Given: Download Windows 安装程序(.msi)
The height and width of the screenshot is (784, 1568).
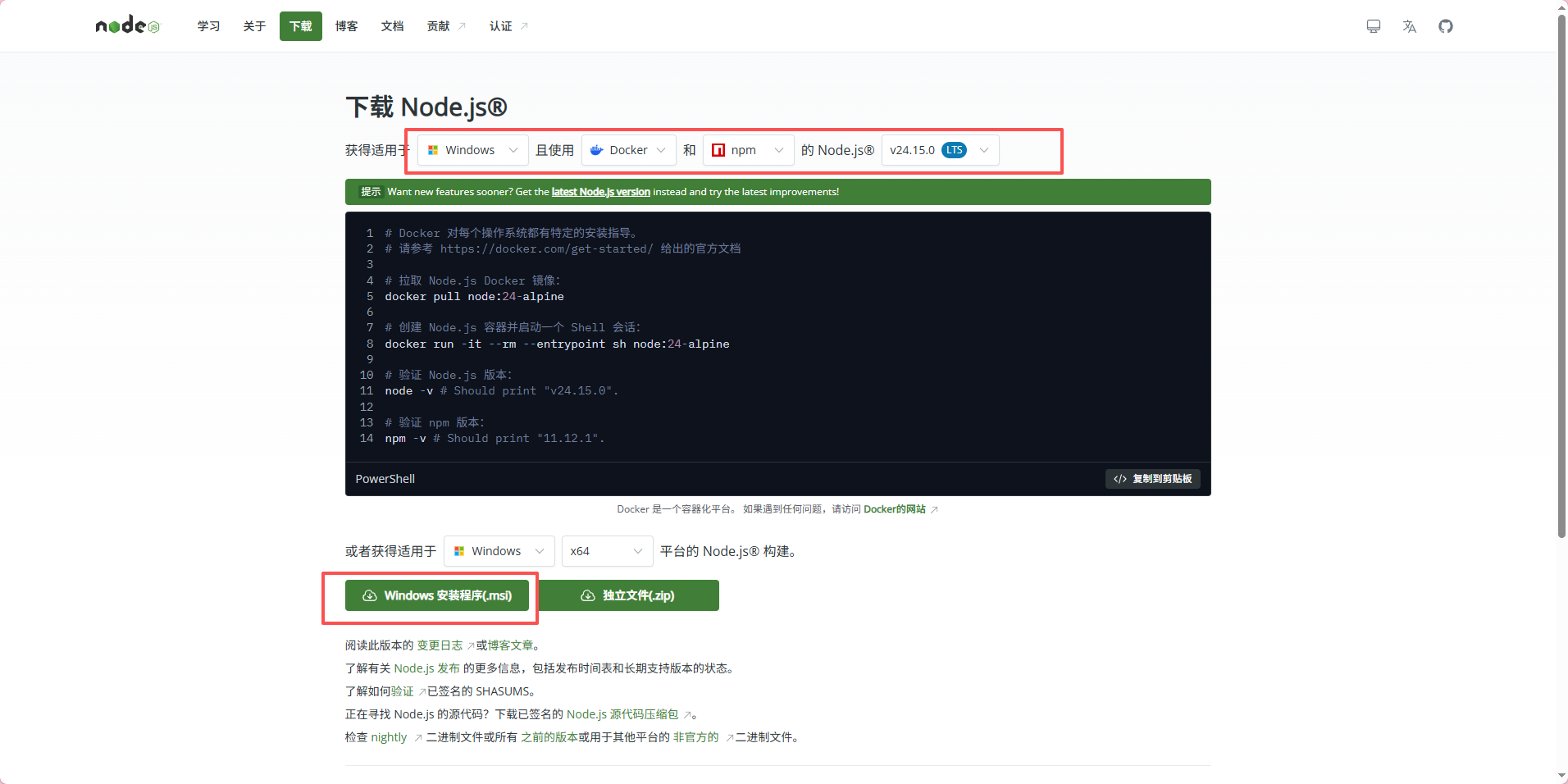Looking at the screenshot, I should [x=437, y=595].
